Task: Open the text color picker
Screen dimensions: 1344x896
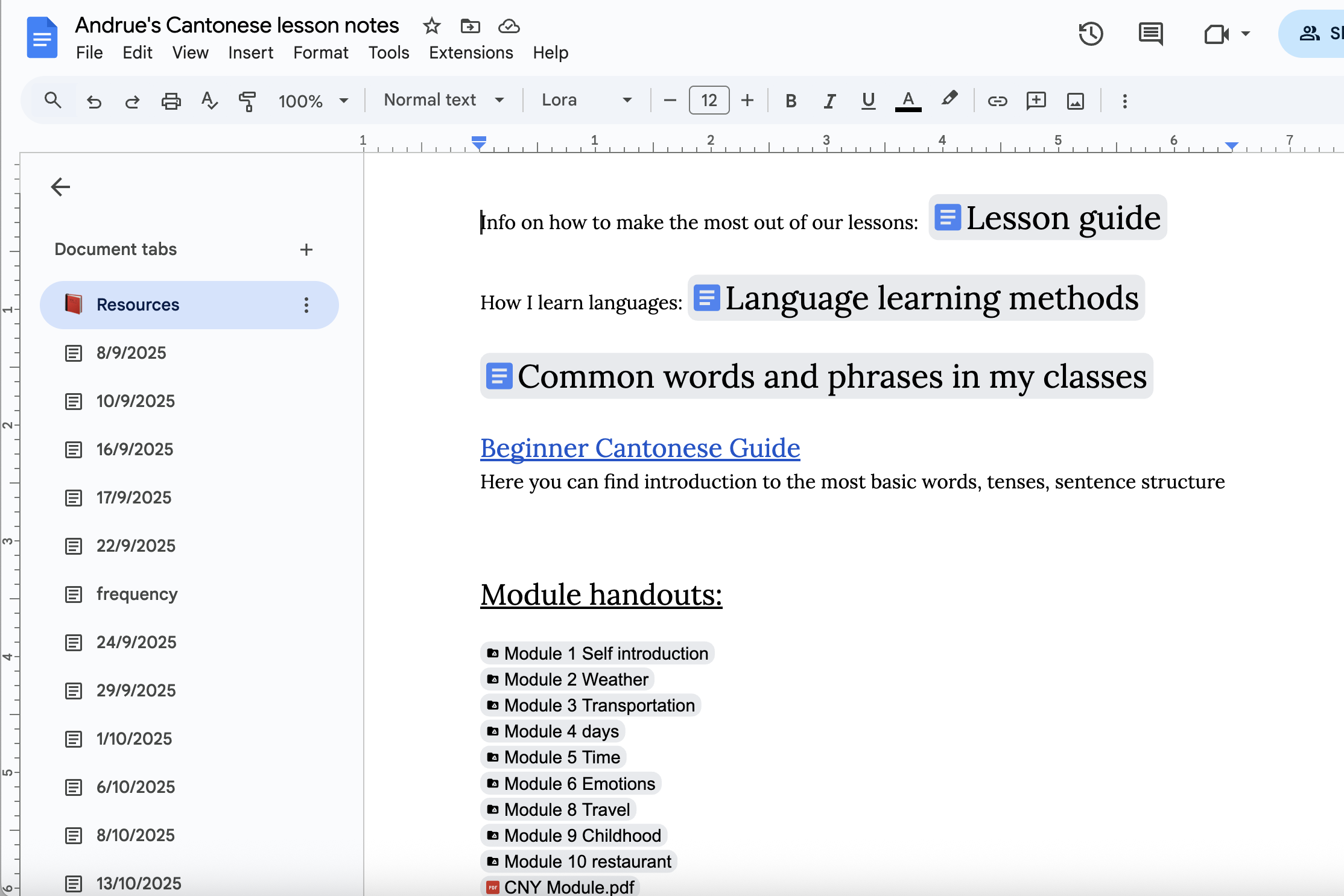Action: click(908, 101)
